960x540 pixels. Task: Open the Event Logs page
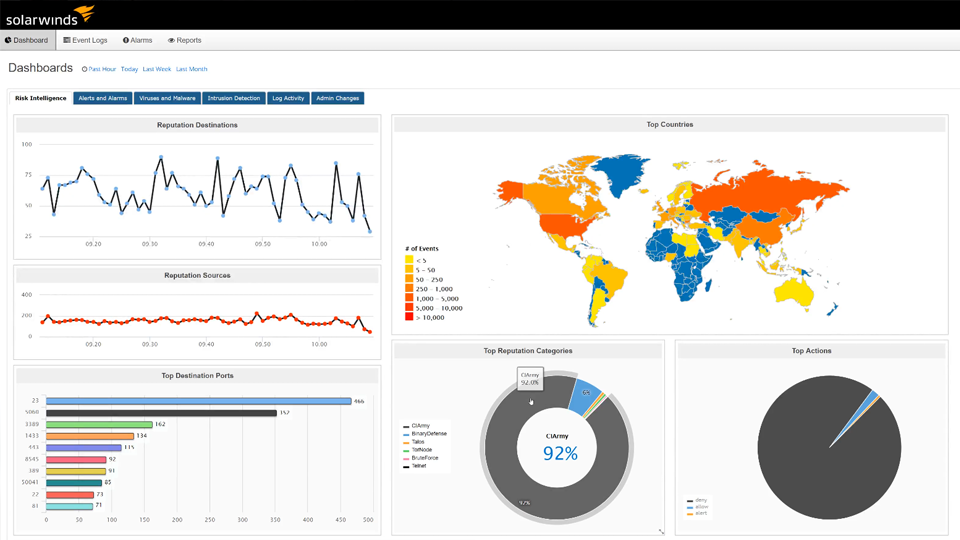pos(85,41)
